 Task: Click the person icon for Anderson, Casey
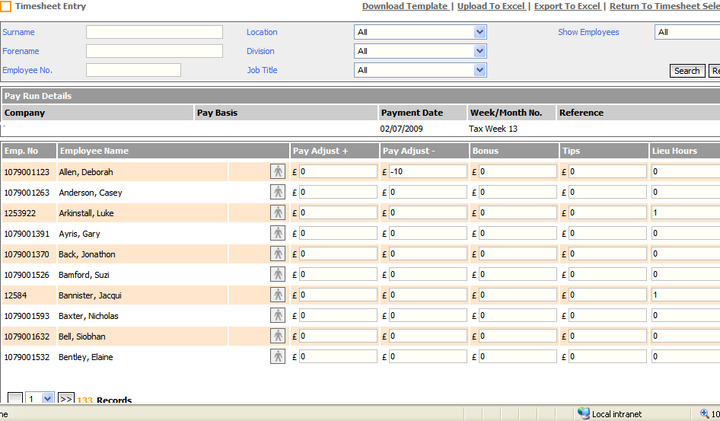[278, 192]
